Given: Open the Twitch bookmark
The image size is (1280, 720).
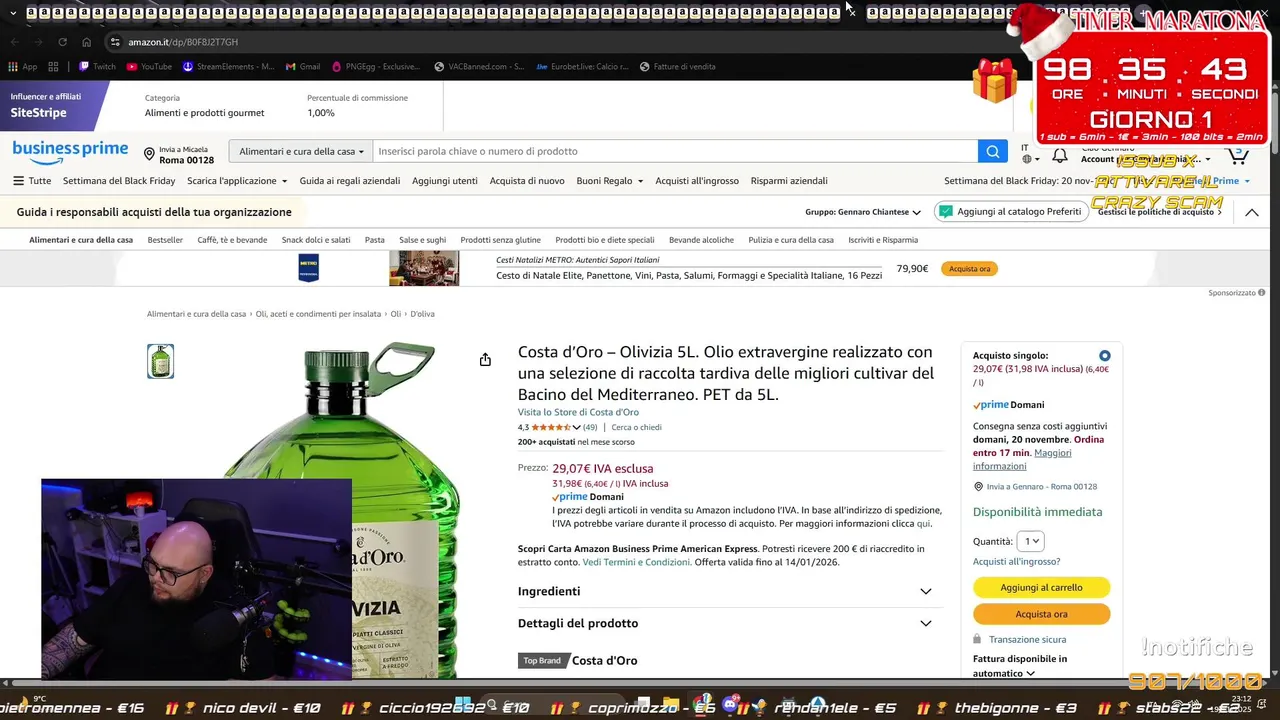Looking at the screenshot, I should [97, 67].
